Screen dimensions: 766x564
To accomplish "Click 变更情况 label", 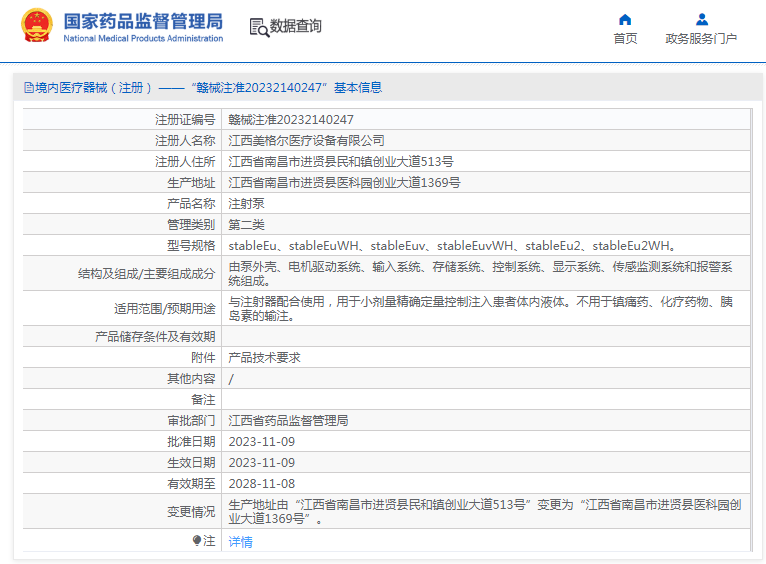I will 191,511.
